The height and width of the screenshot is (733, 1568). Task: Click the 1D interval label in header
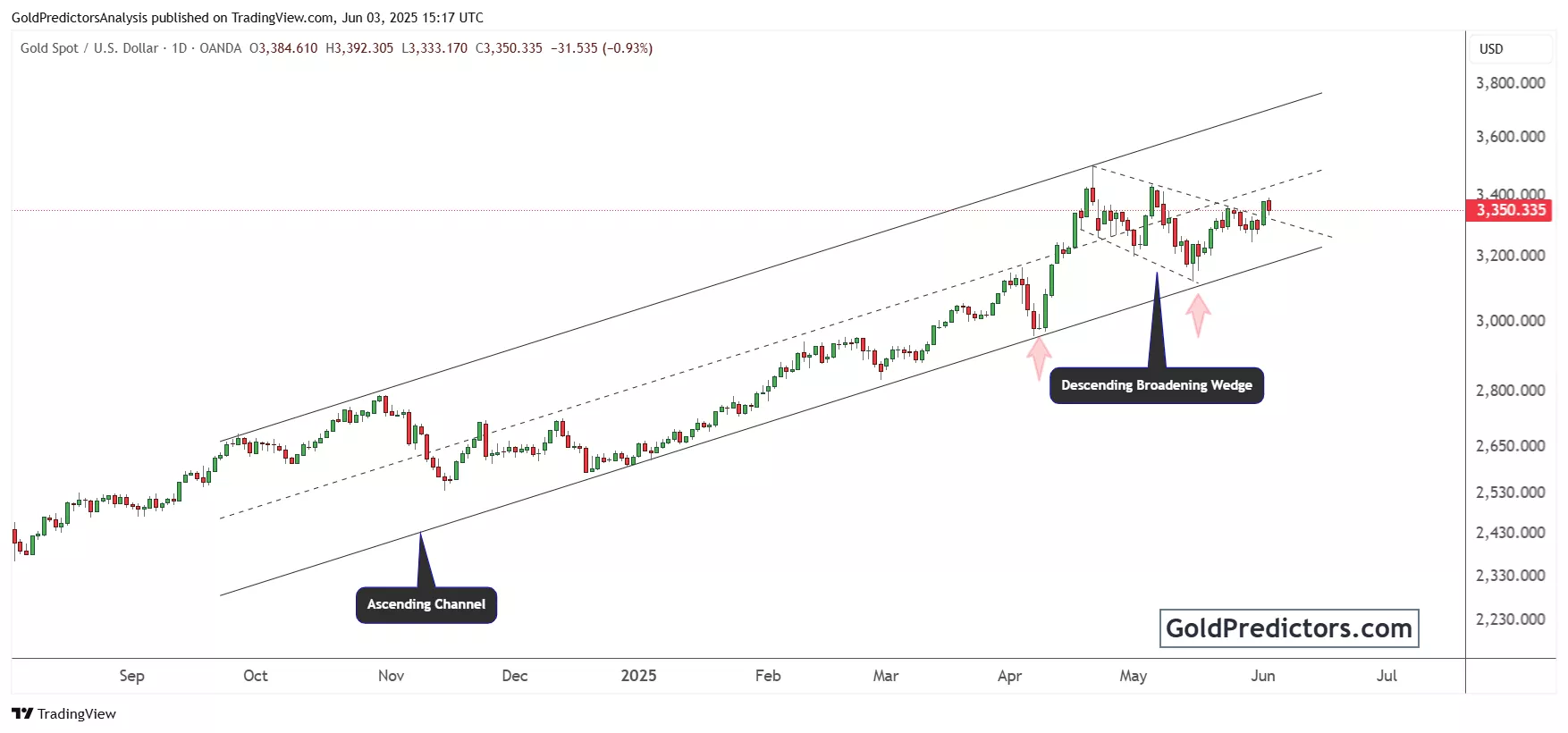pos(180,48)
